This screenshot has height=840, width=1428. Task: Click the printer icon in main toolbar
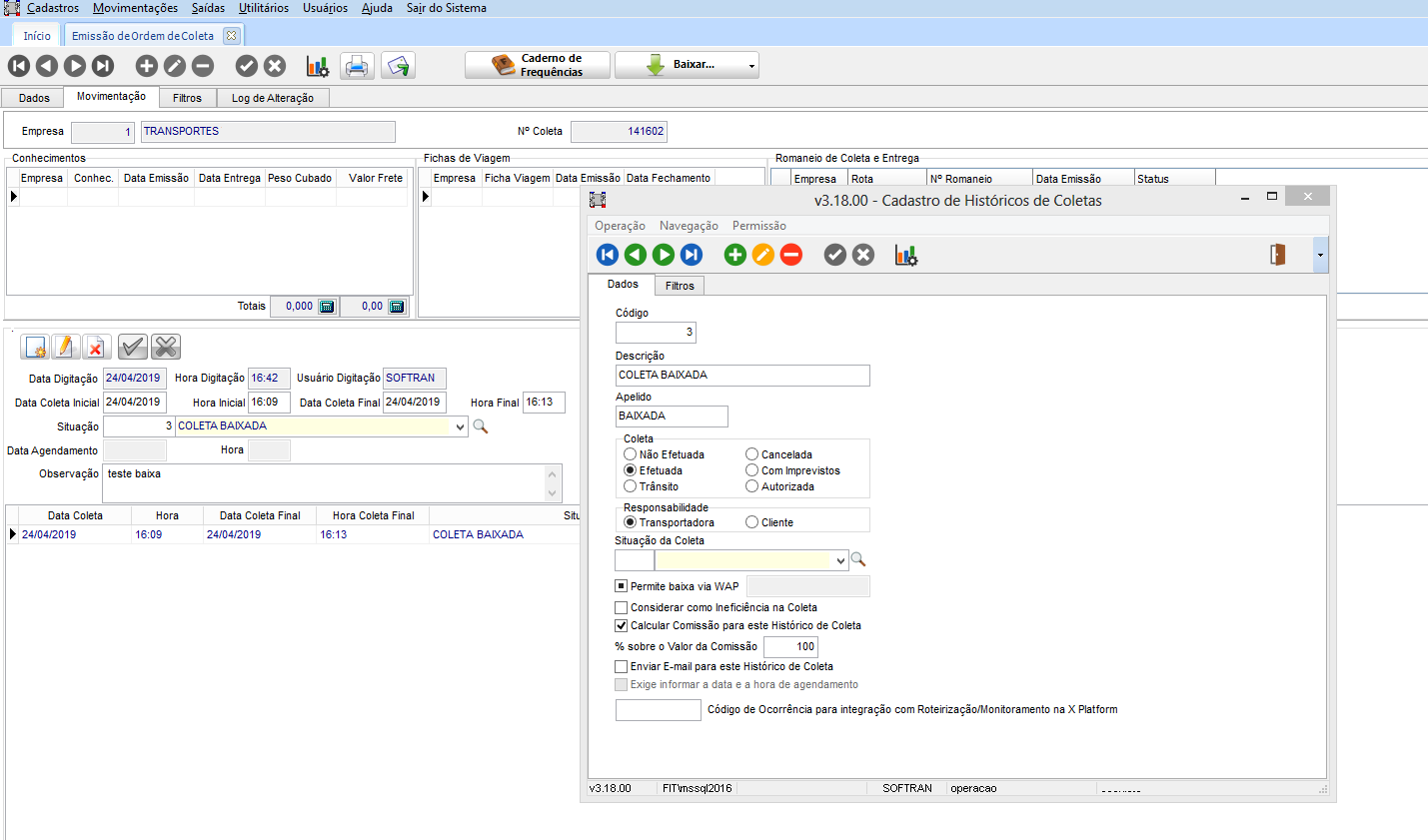(357, 66)
